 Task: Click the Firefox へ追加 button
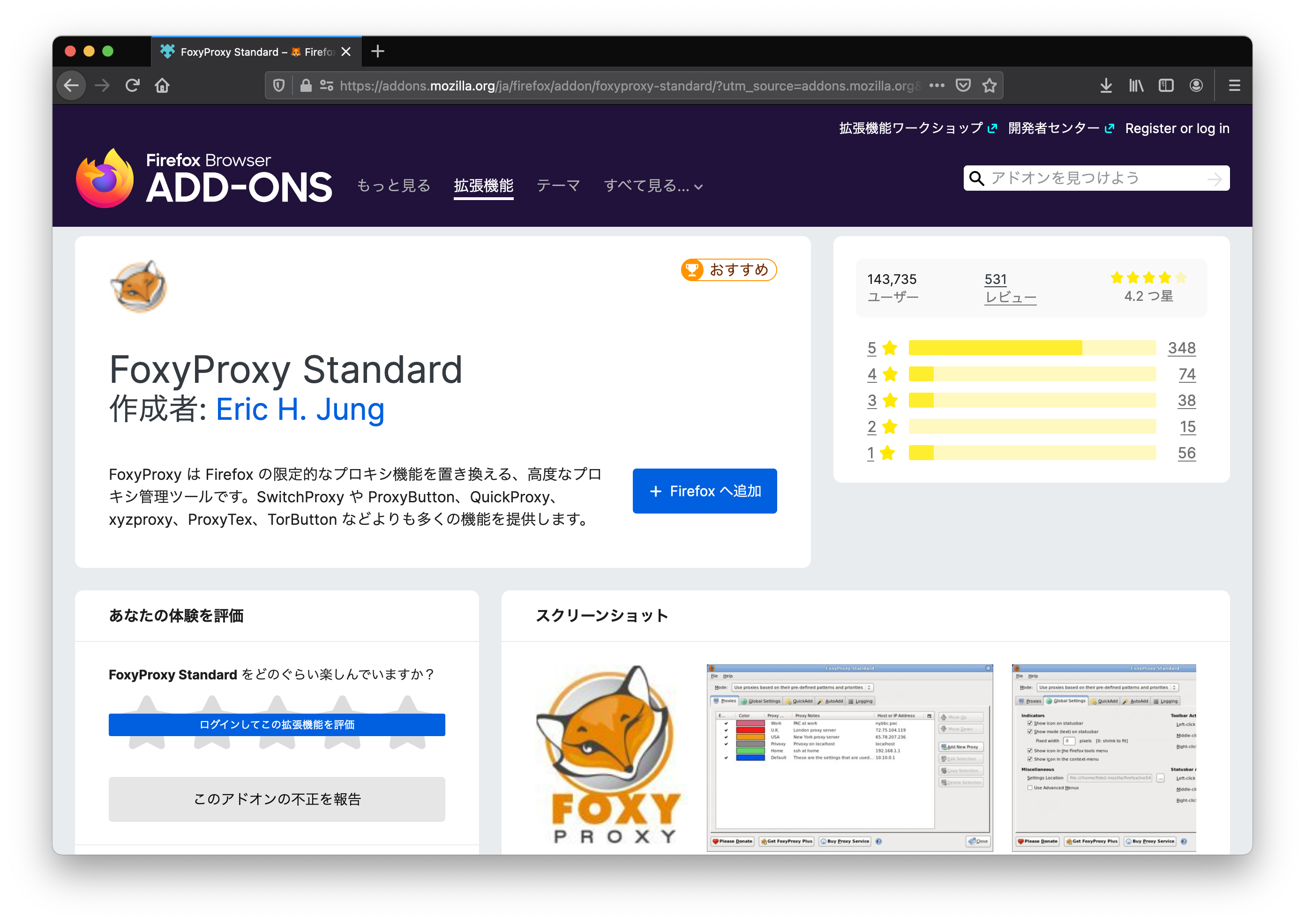(x=705, y=491)
